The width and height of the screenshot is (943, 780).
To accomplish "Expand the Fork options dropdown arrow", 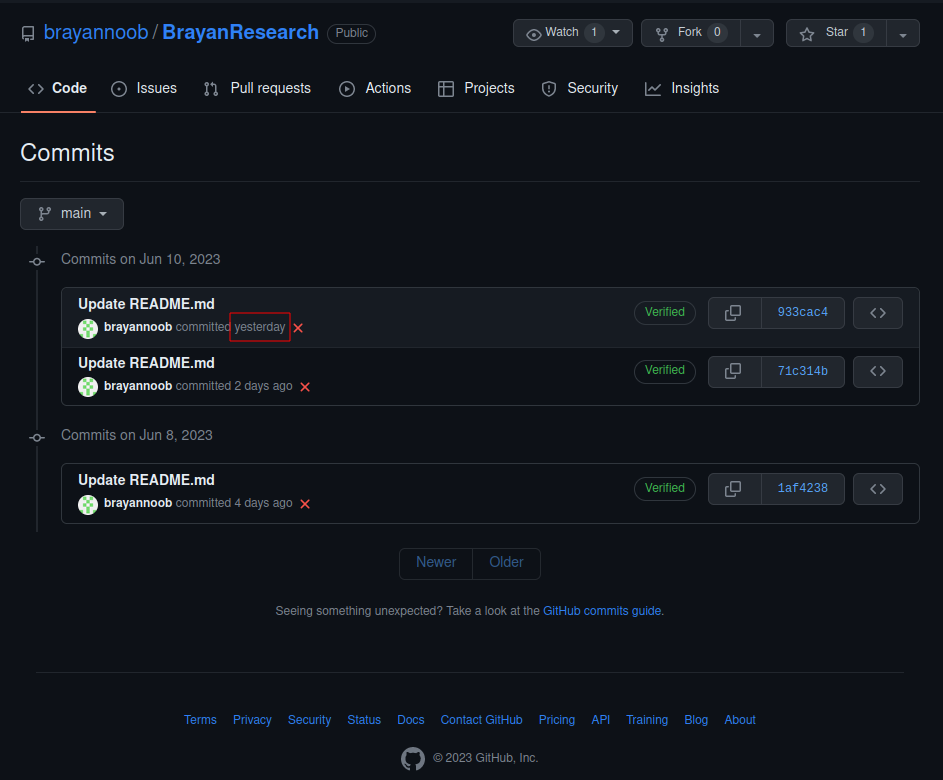I will [x=757, y=33].
